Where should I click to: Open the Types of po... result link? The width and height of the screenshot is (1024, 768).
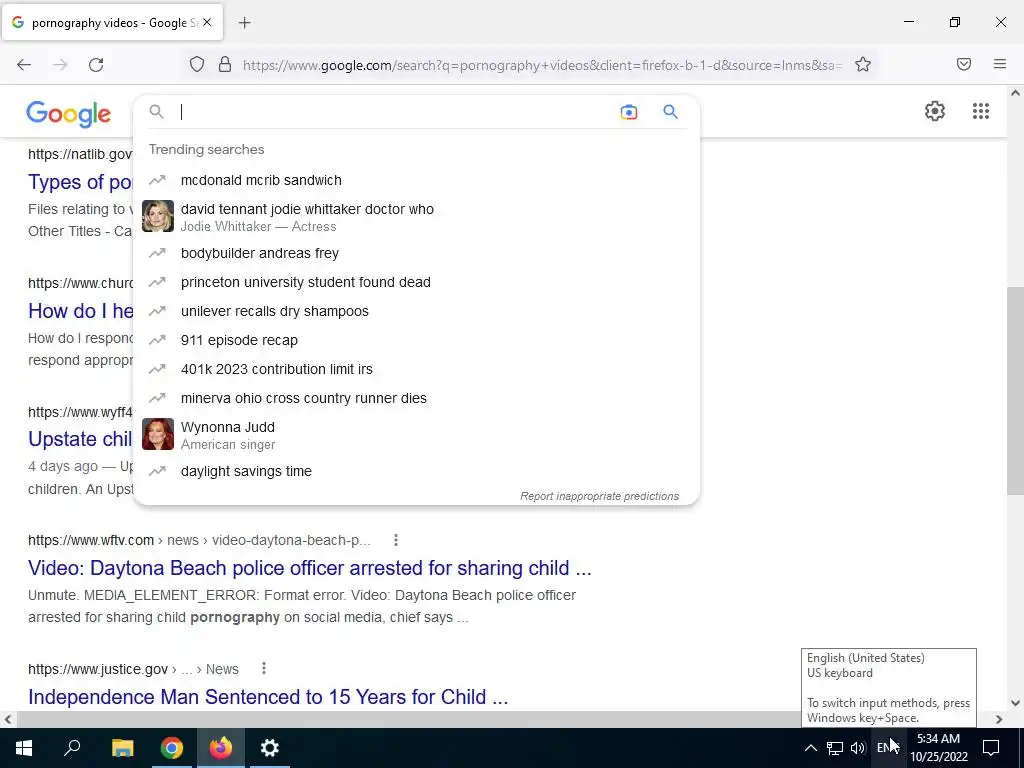pos(80,182)
